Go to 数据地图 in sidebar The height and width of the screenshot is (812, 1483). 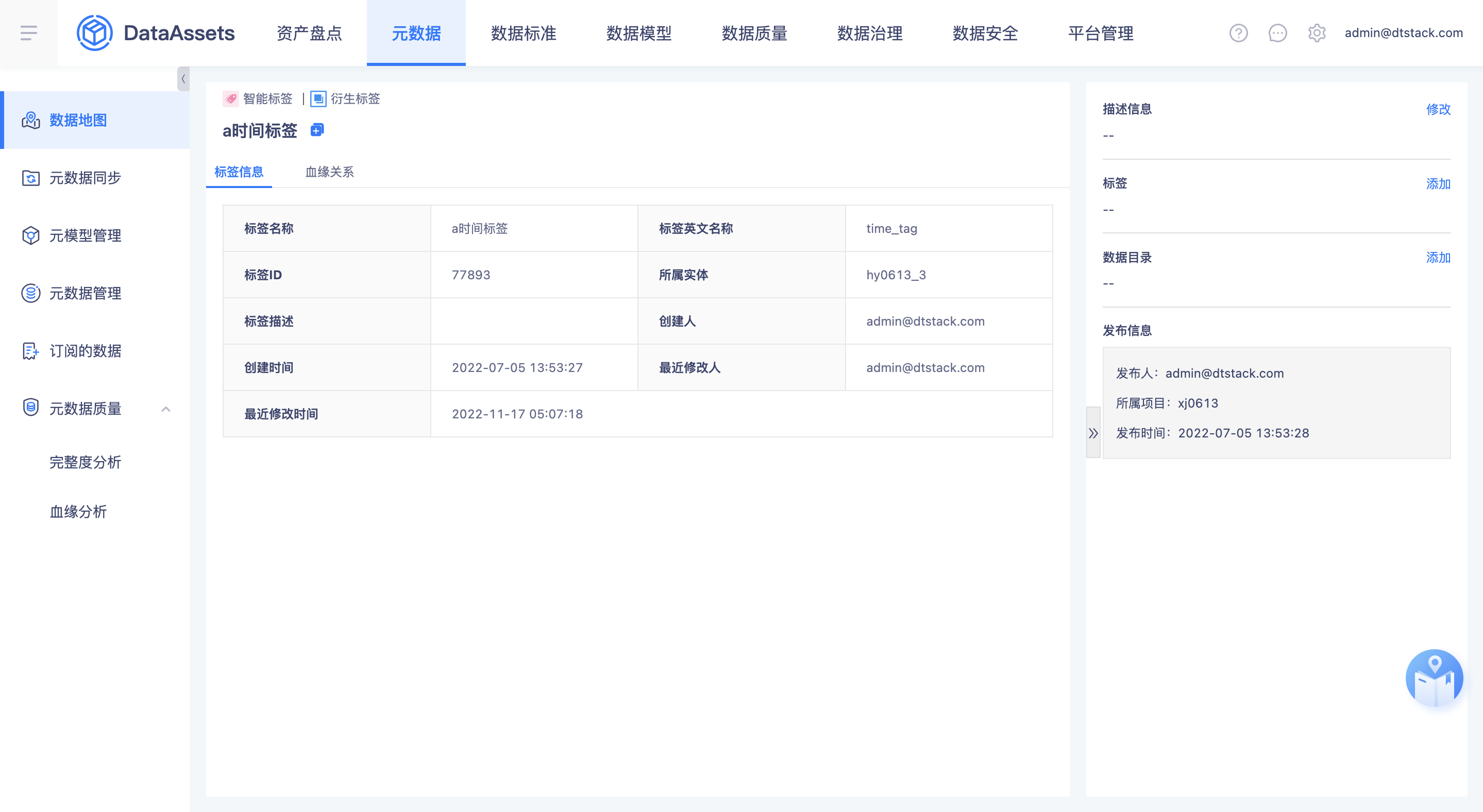[95, 120]
